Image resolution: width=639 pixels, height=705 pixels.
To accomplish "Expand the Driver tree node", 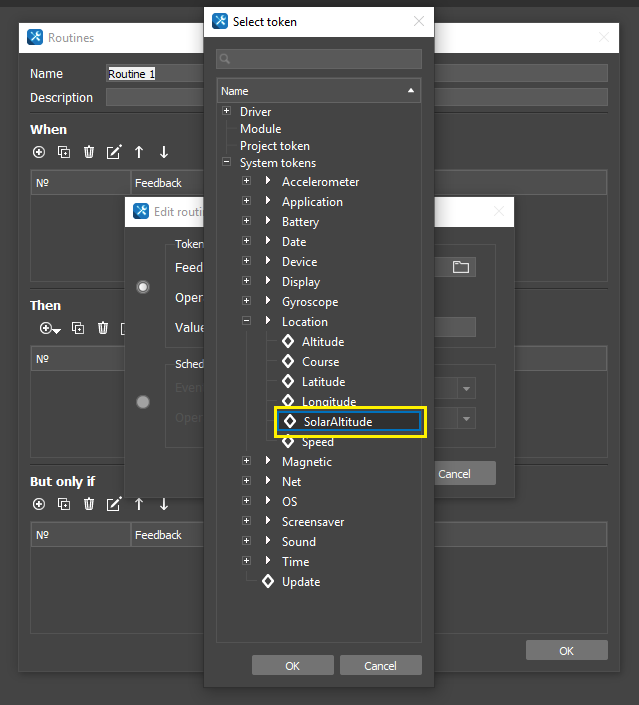I will pos(227,111).
